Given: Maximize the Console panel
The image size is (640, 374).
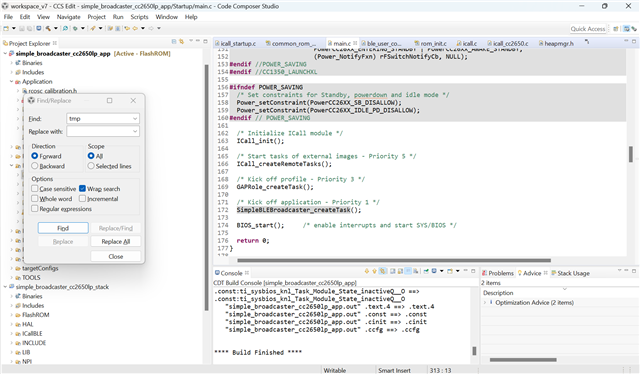Looking at the screenshot, I should click(x=473, y=271).
